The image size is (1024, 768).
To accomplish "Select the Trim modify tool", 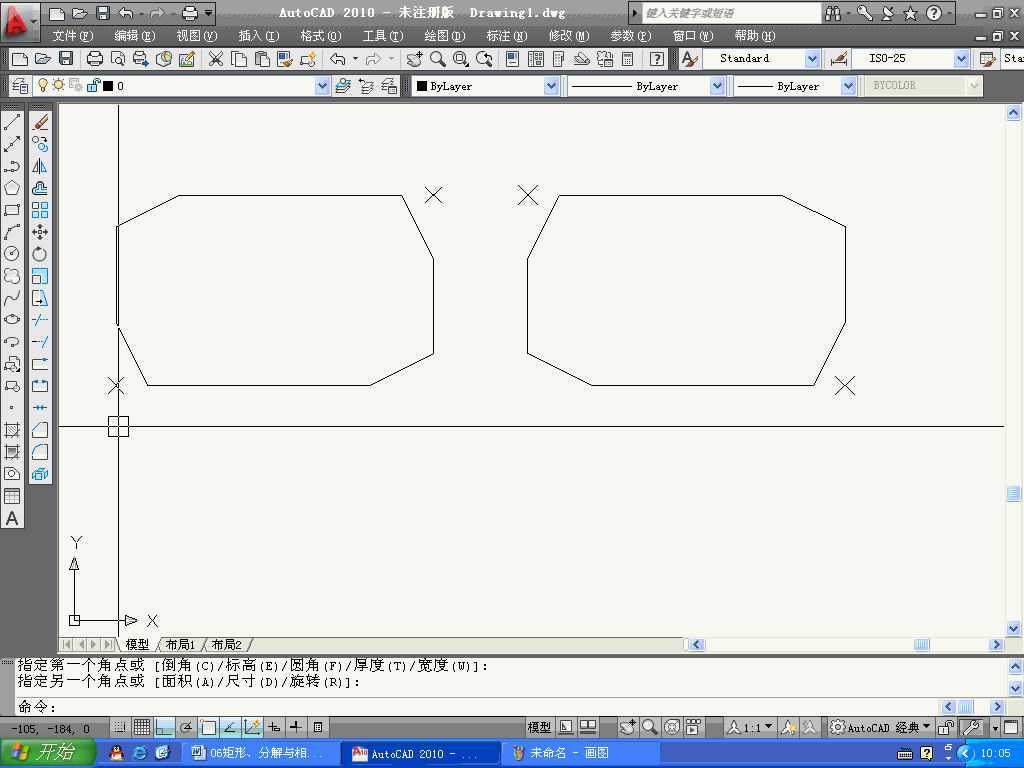I will (x=40, y=320).
